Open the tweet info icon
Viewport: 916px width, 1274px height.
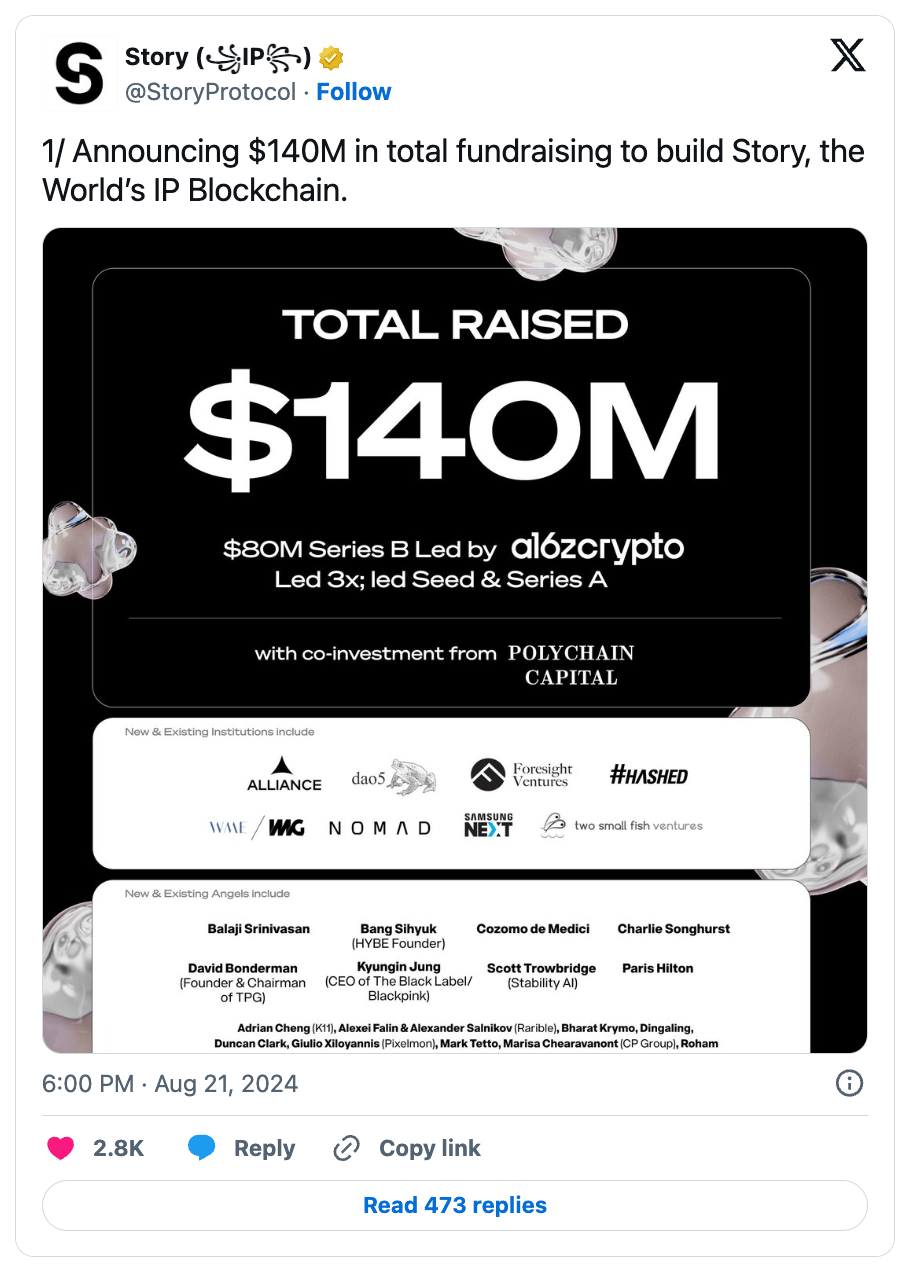tap(849, 1083)
